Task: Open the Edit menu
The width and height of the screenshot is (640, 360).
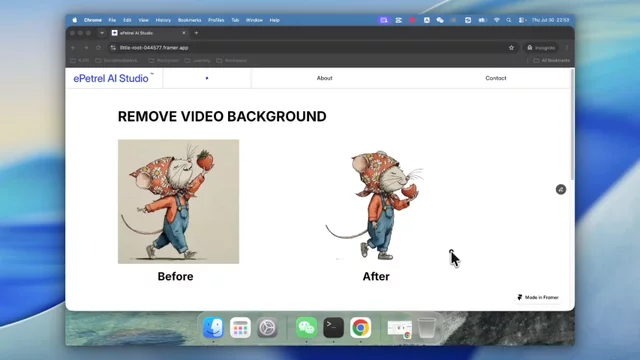Action: click(127, 20)
